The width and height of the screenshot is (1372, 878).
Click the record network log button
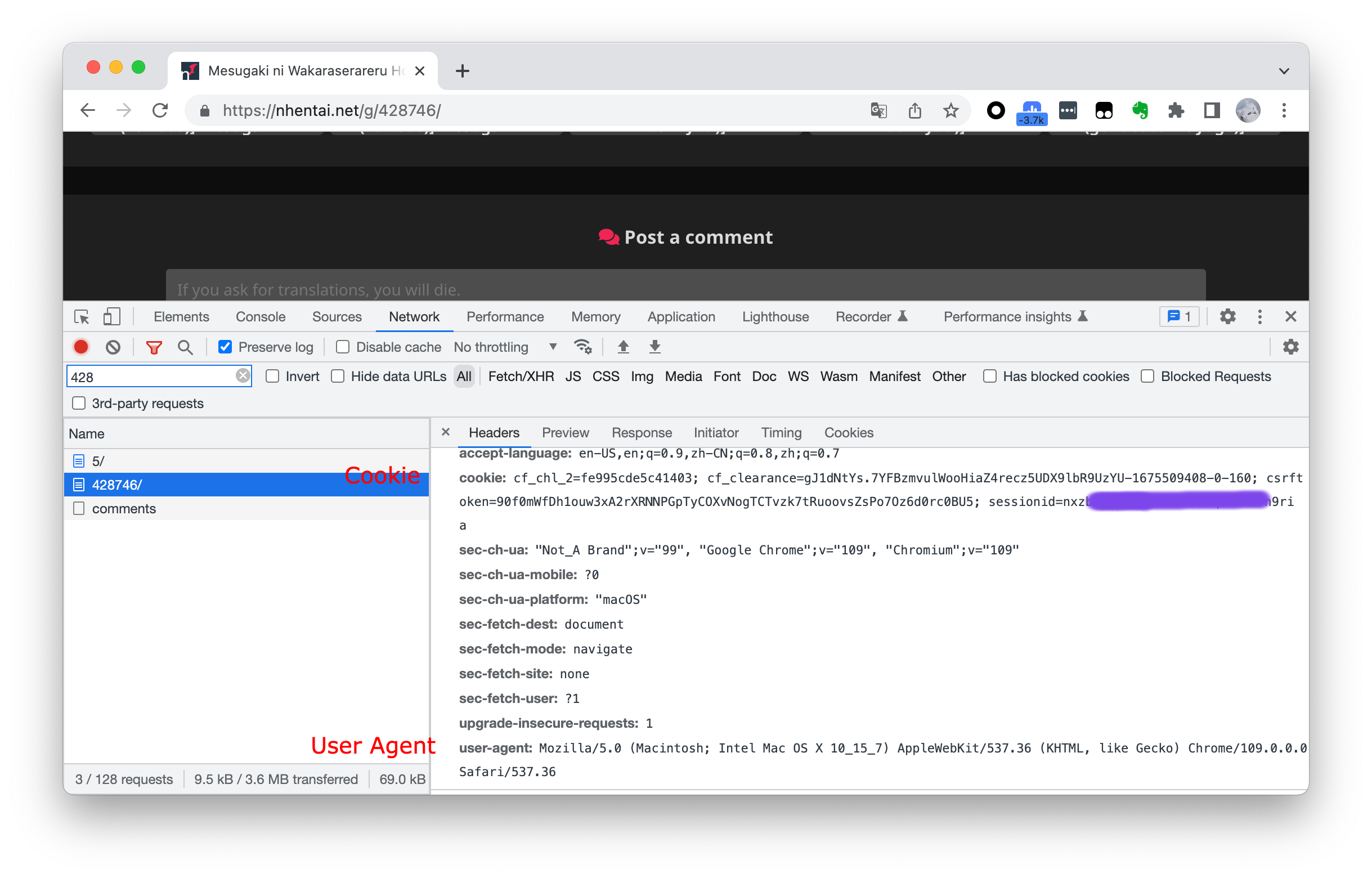coord(81,347)
